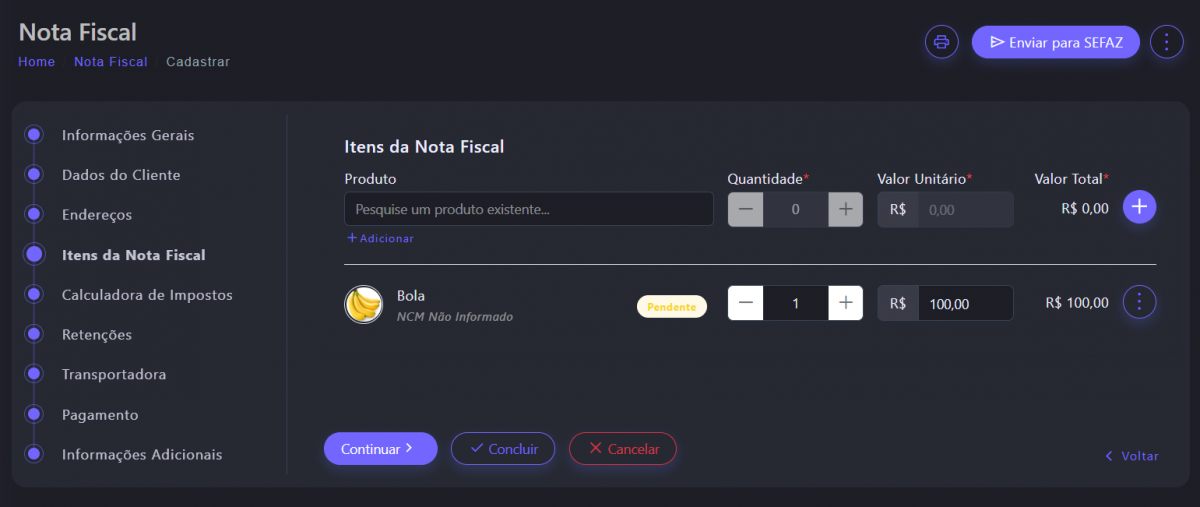Open the top-right three-dot options menu

tap(1166, 42)
